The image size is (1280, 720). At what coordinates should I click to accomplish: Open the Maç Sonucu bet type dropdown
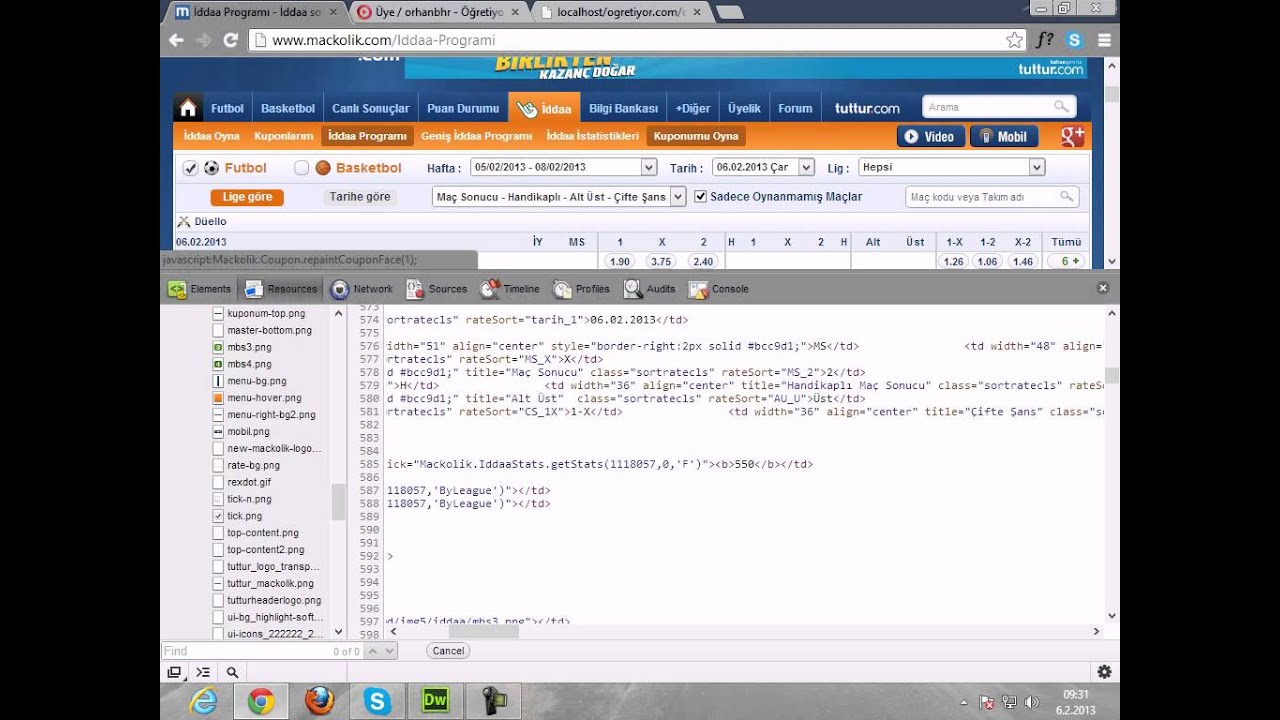tap(559, 197)
